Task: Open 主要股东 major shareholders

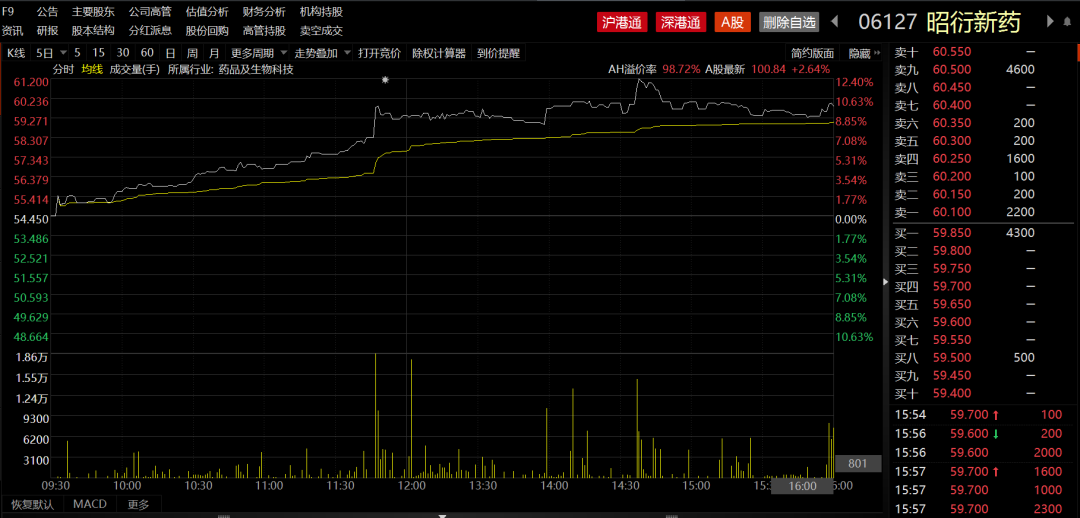Action: pos(93,12)
